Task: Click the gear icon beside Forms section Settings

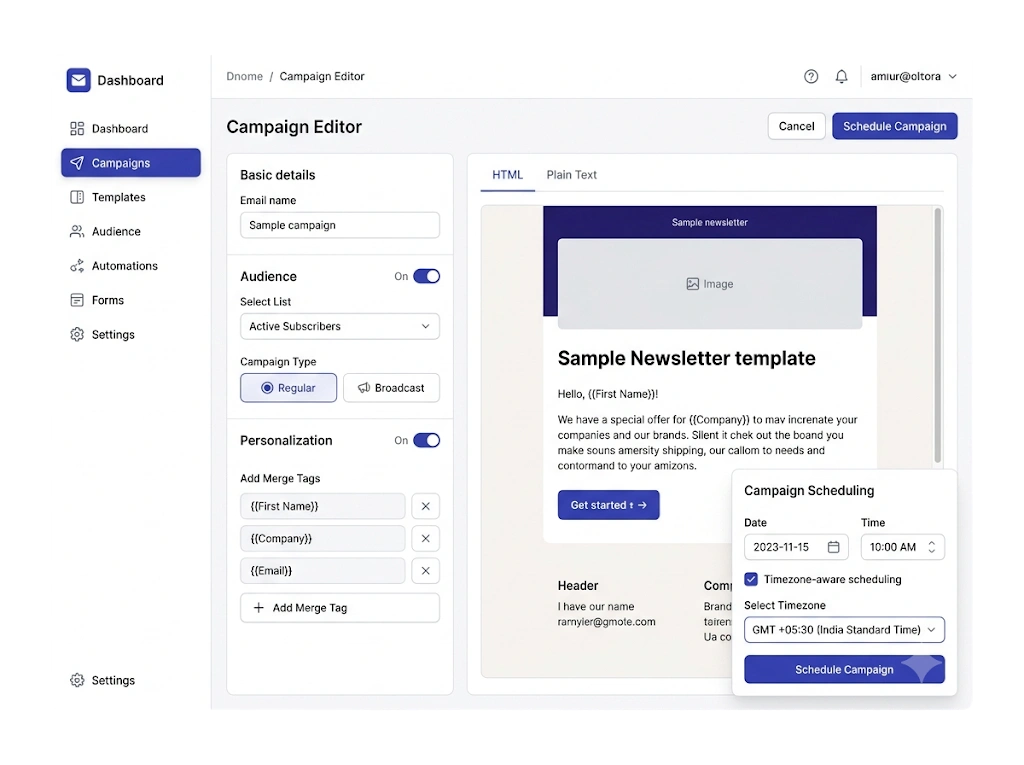Action: pos(77,334)
